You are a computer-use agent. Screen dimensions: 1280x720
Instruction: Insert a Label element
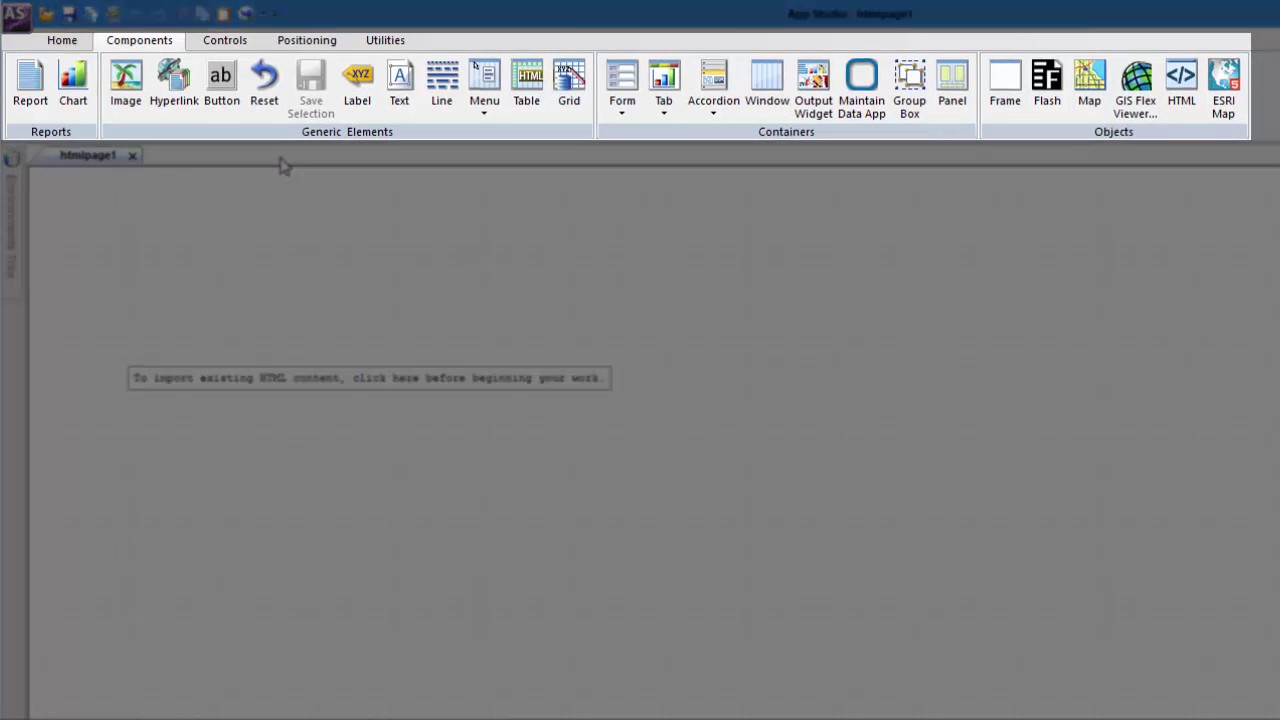pyautogui.click(x=357, y=84)
